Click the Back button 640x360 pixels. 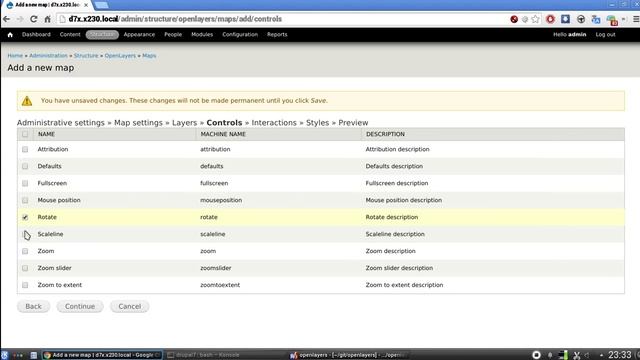coord(33,307)
